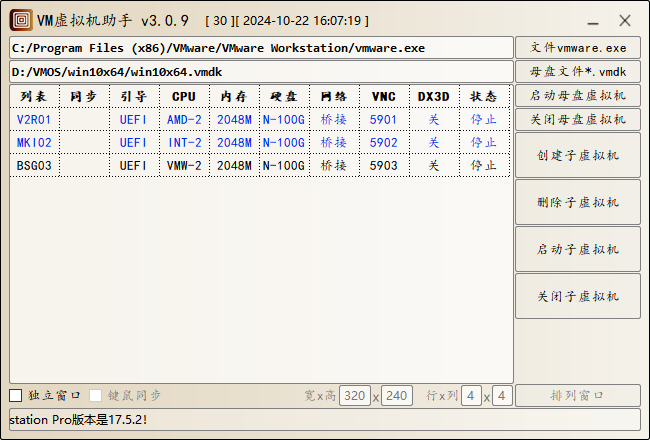Click the vmware.exe path input field

[262, 48]
